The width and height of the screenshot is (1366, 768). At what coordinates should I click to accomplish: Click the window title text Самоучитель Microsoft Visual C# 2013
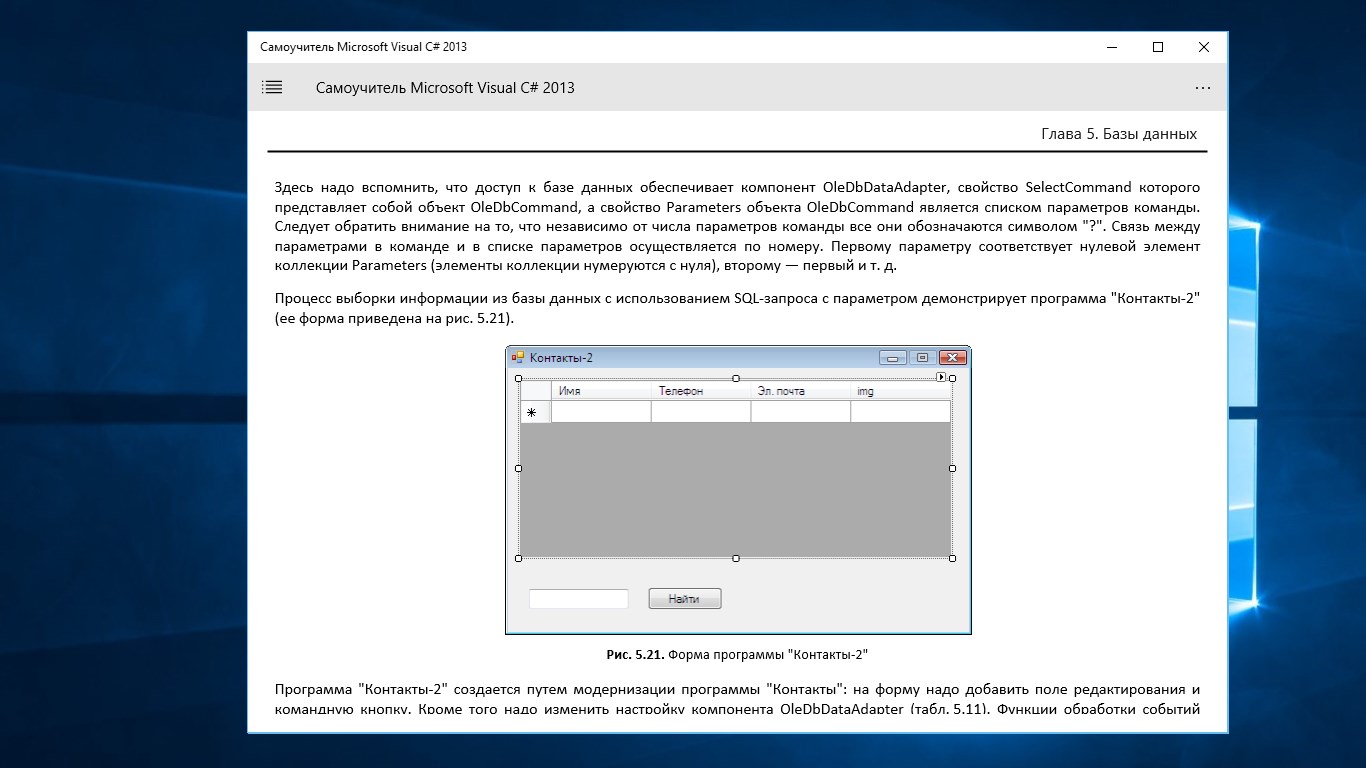click(x=363, y=47)
